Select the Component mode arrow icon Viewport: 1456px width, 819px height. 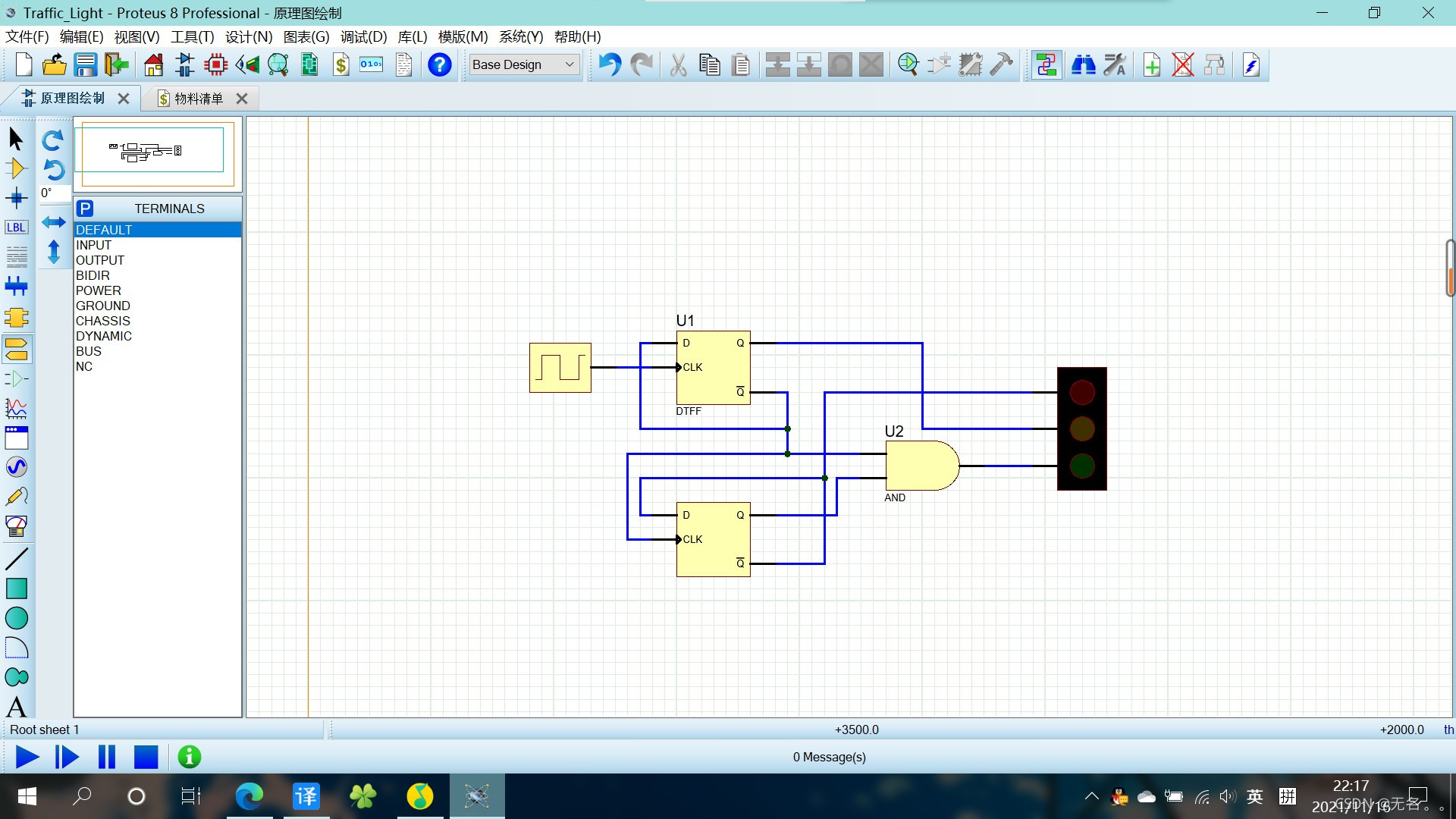click(16, 168)
